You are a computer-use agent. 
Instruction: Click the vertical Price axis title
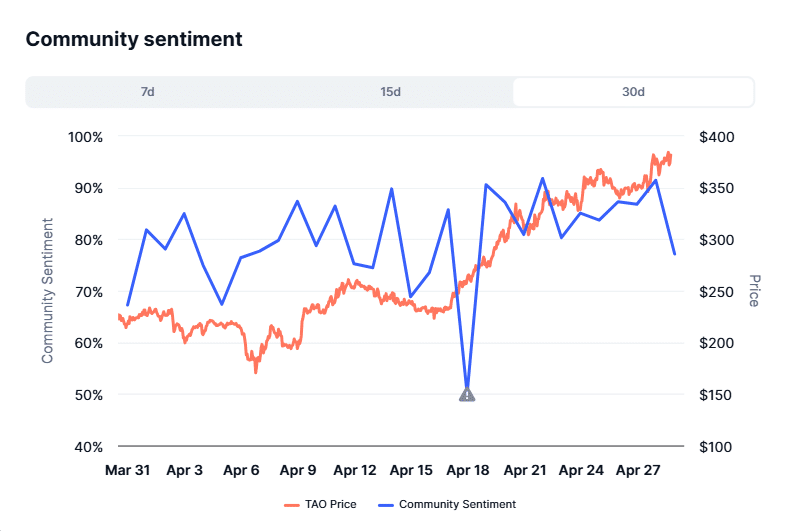tap(754, 290)
